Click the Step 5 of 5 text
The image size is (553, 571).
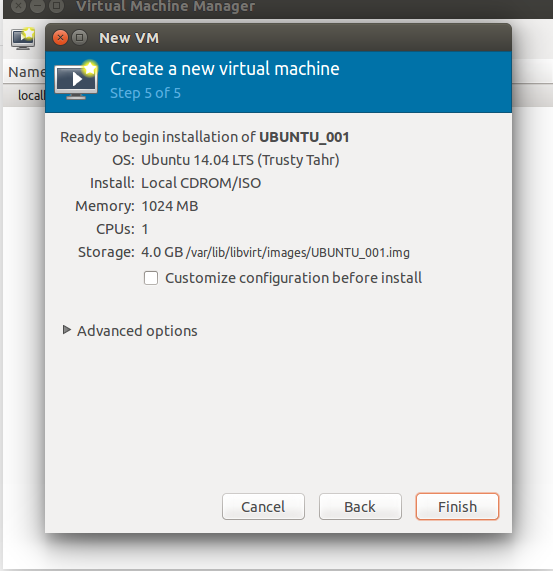point(145,93)
